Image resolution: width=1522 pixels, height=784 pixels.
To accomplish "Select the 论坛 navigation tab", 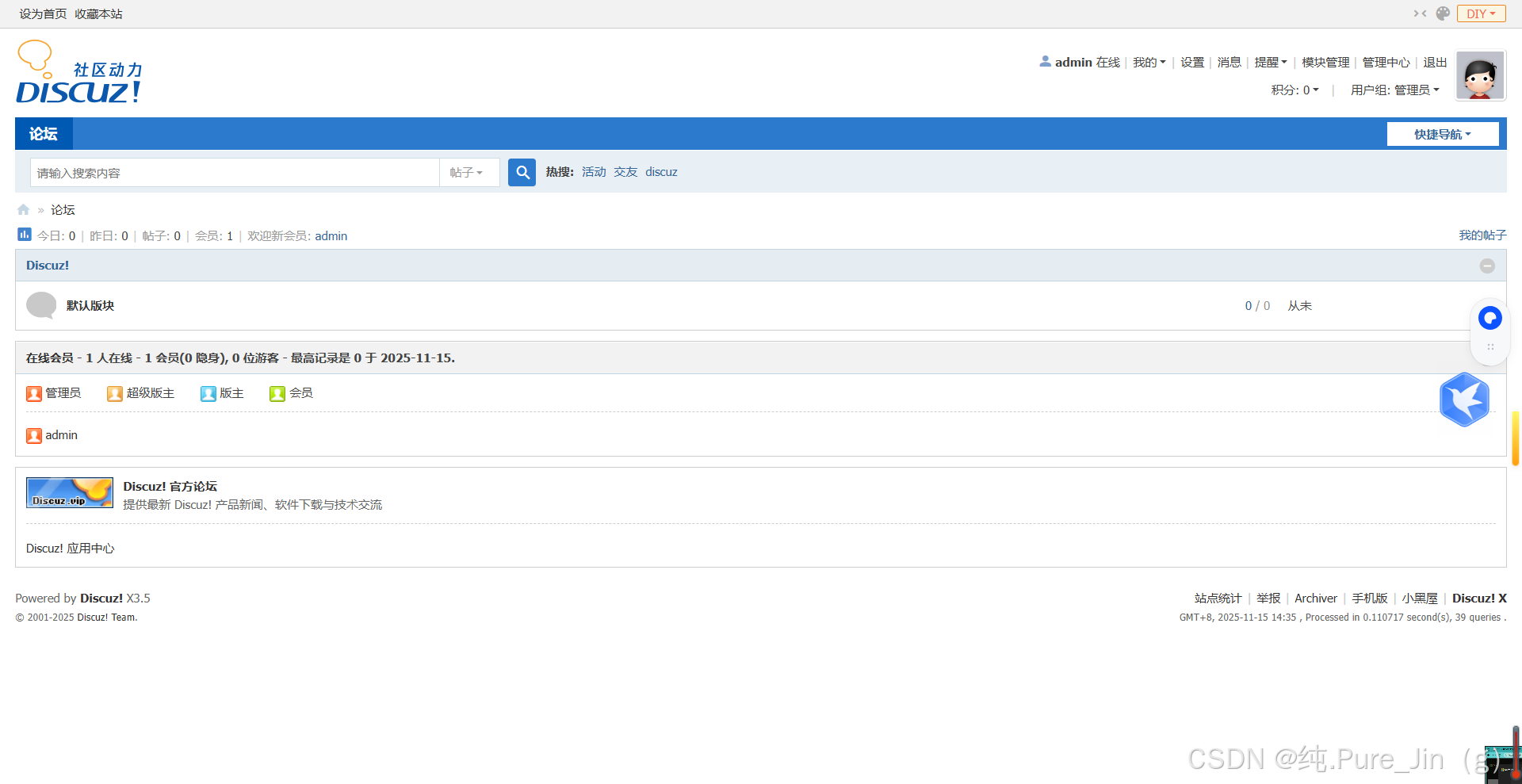I will pyautogui.click(x=44, y=134).
